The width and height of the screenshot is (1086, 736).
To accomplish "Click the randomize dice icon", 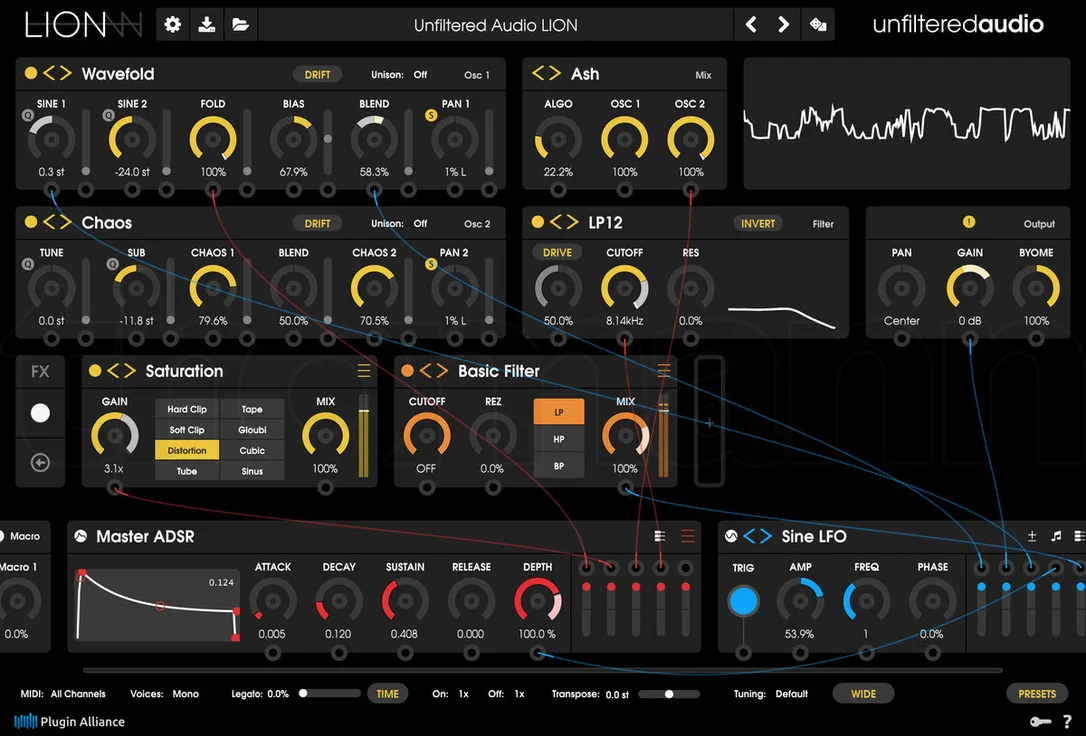I will click(x=818, y=25).
